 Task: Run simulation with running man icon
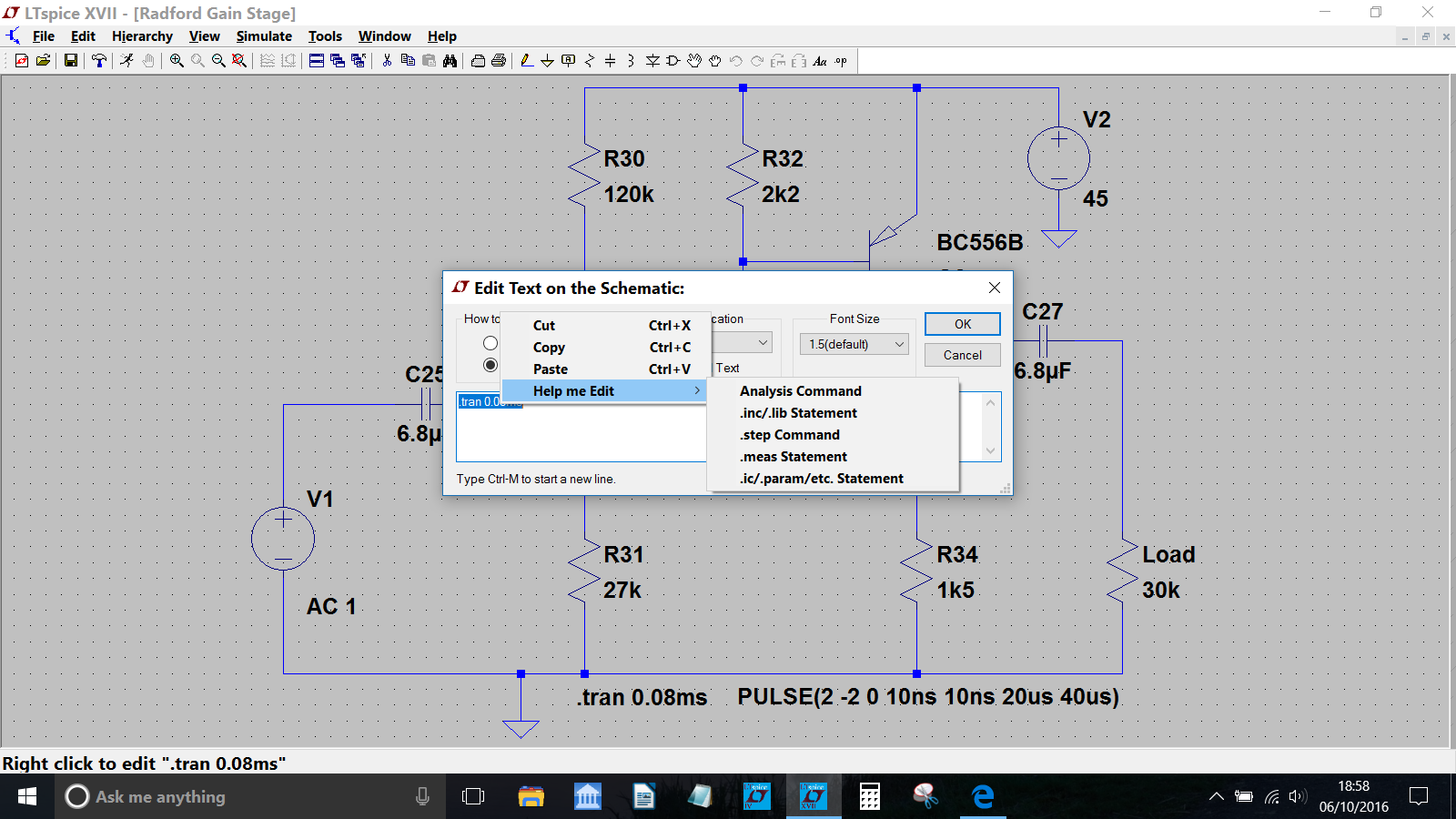pos(126,61)
